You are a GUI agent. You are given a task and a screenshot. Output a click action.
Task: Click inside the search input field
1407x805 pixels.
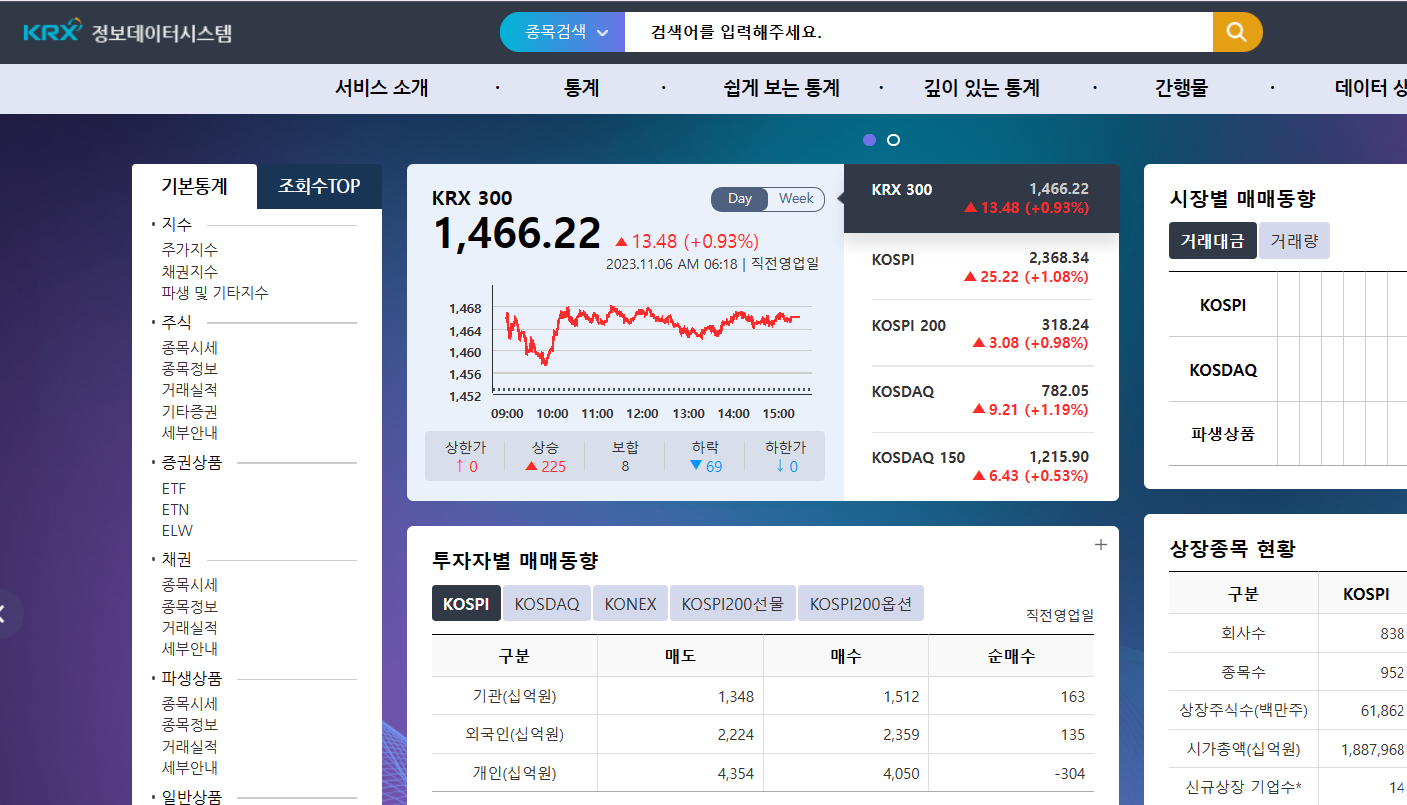[900, 32]
